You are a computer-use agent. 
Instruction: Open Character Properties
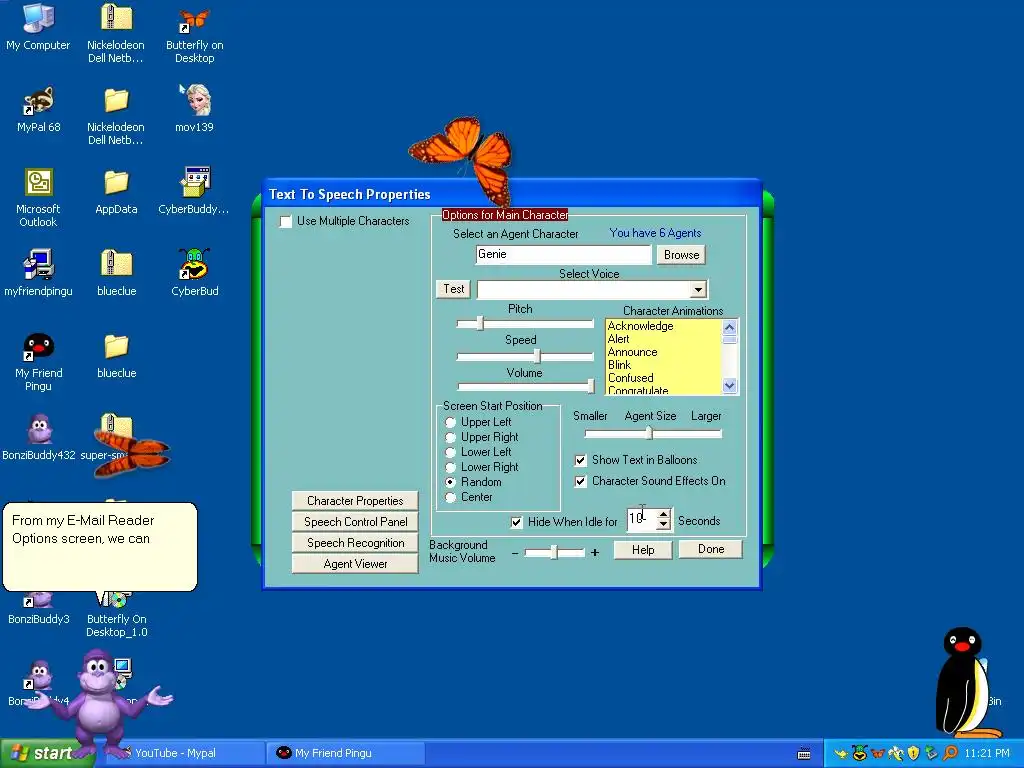click(355, 501)
